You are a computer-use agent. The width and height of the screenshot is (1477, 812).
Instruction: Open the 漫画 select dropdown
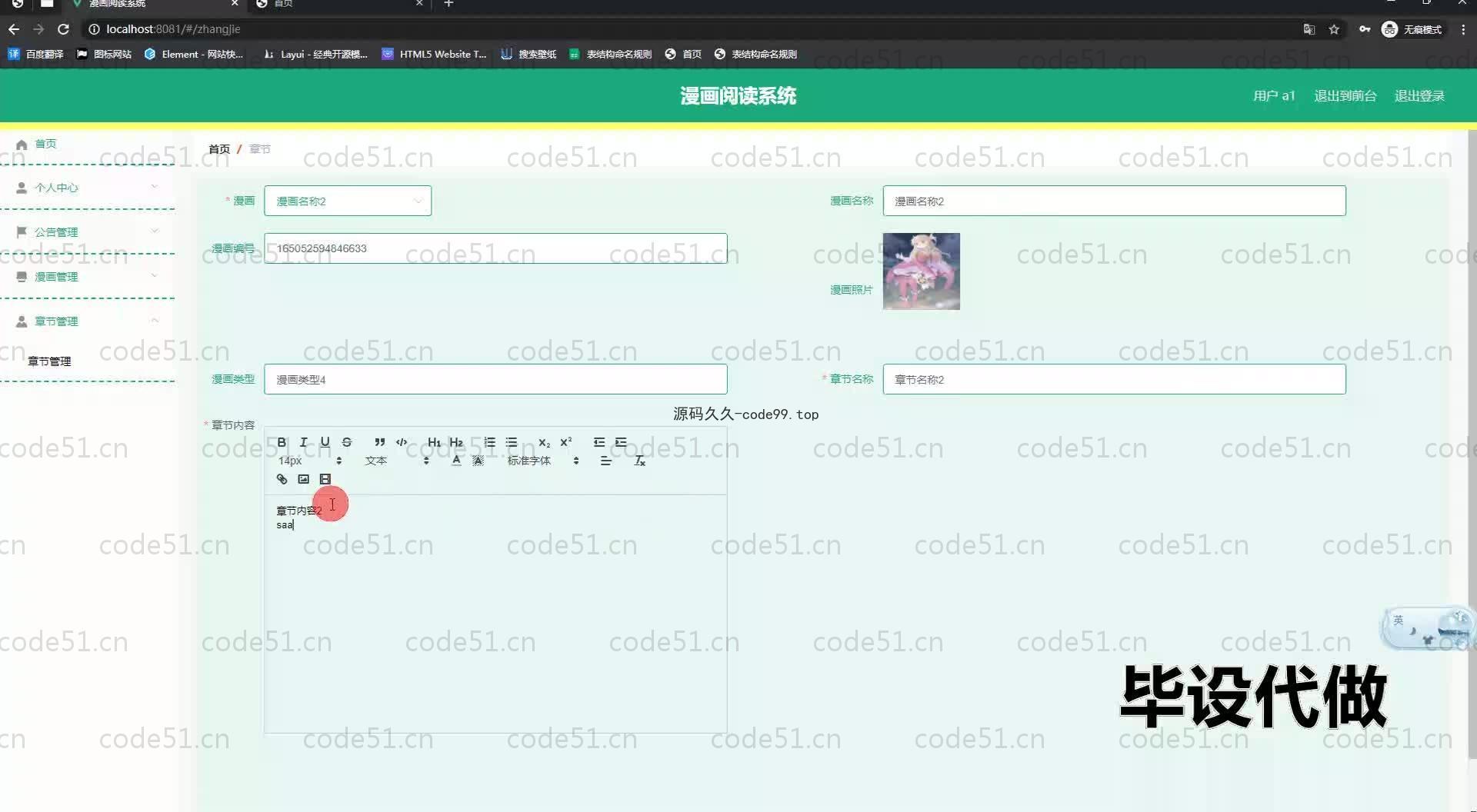tap(348, 201)
